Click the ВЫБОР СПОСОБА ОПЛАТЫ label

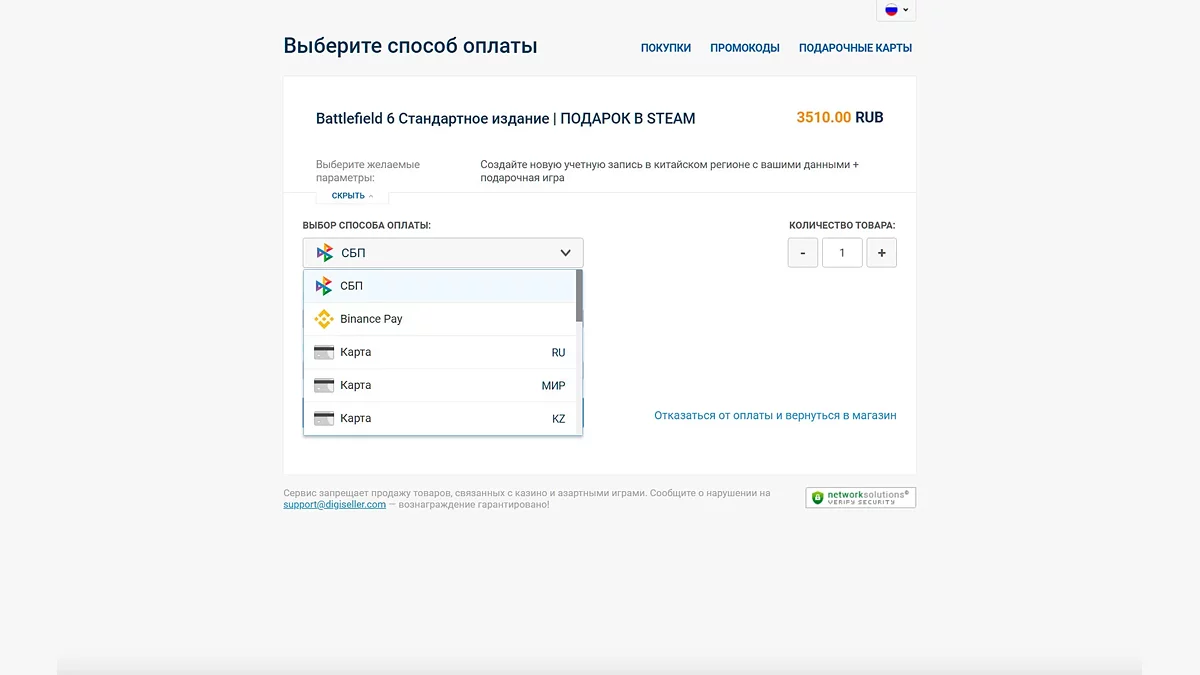(x=367, y=226)
